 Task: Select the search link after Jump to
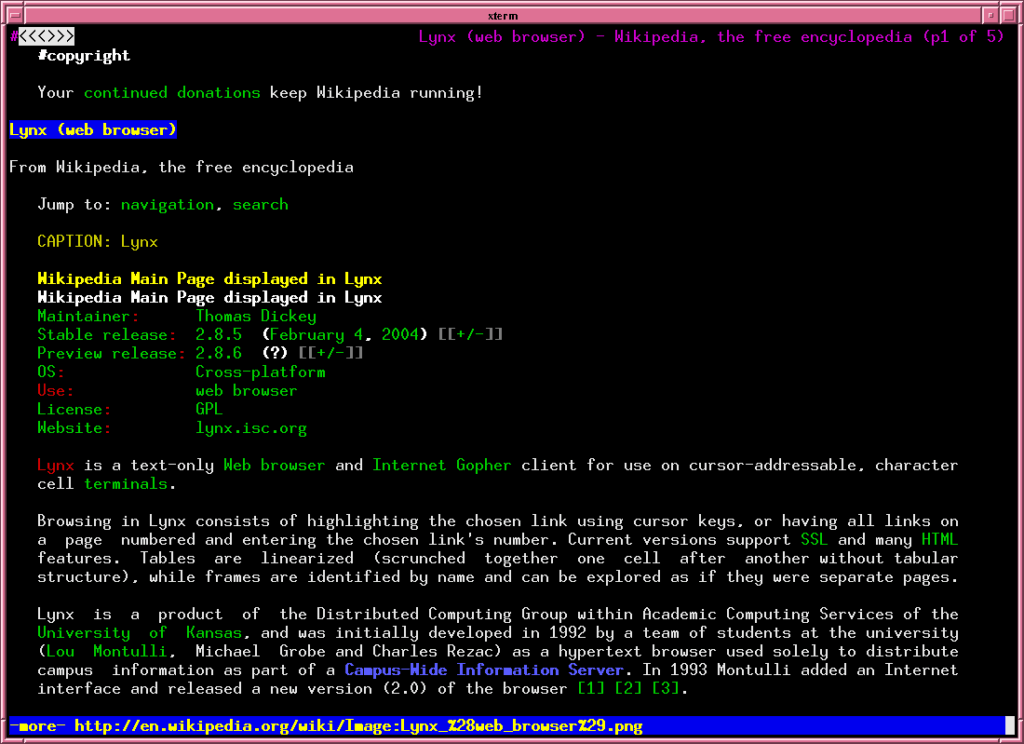click(260, 205)
